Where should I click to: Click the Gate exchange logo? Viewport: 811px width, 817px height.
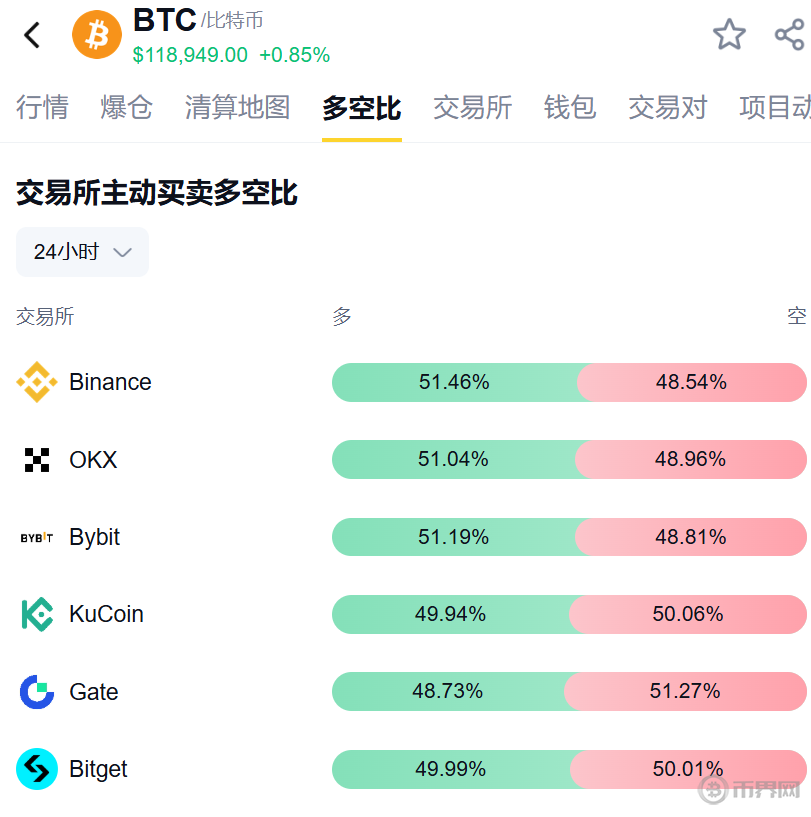pyautogui.click(x=37, y=692)
